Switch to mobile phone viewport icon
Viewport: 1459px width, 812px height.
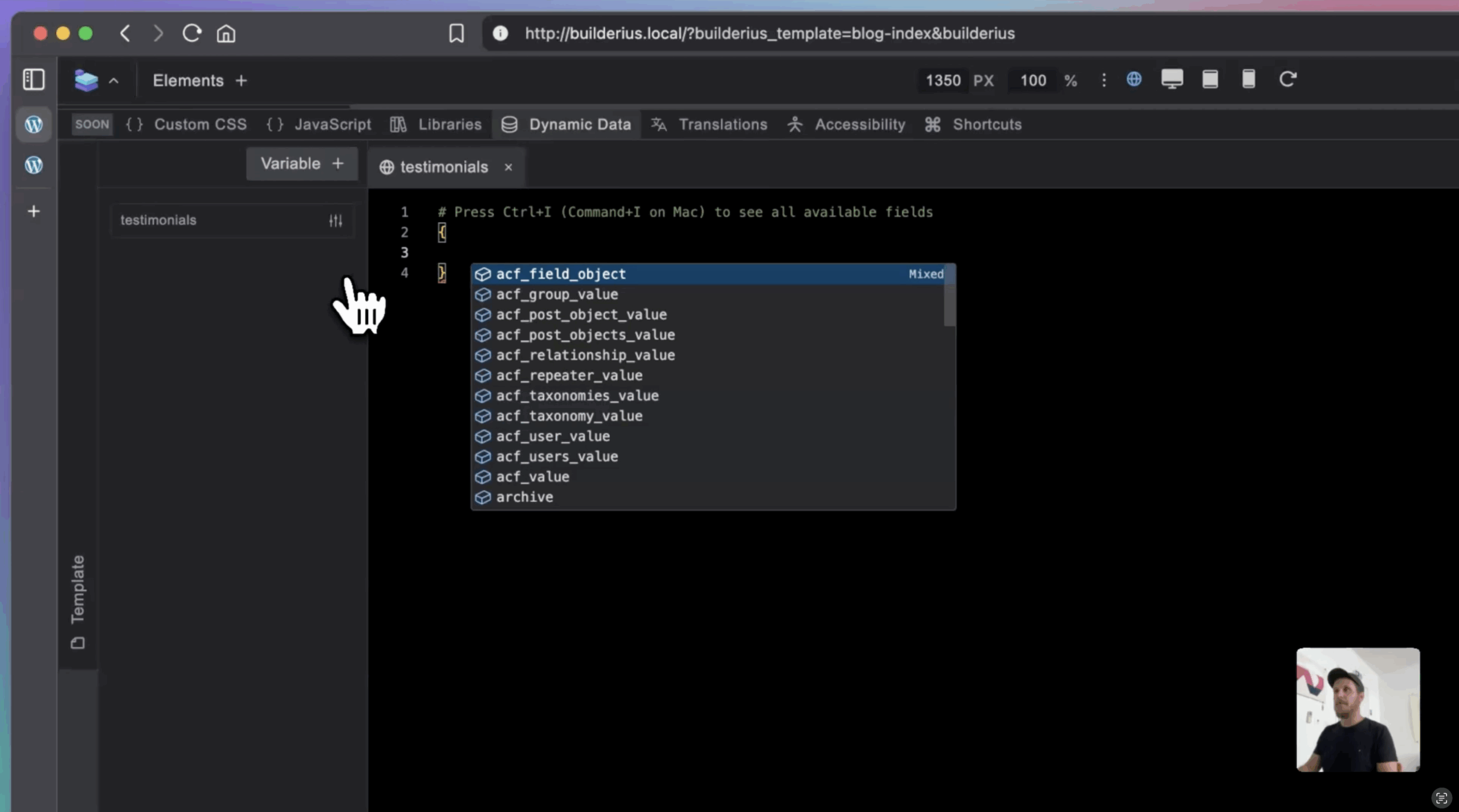click(1248, 79)
